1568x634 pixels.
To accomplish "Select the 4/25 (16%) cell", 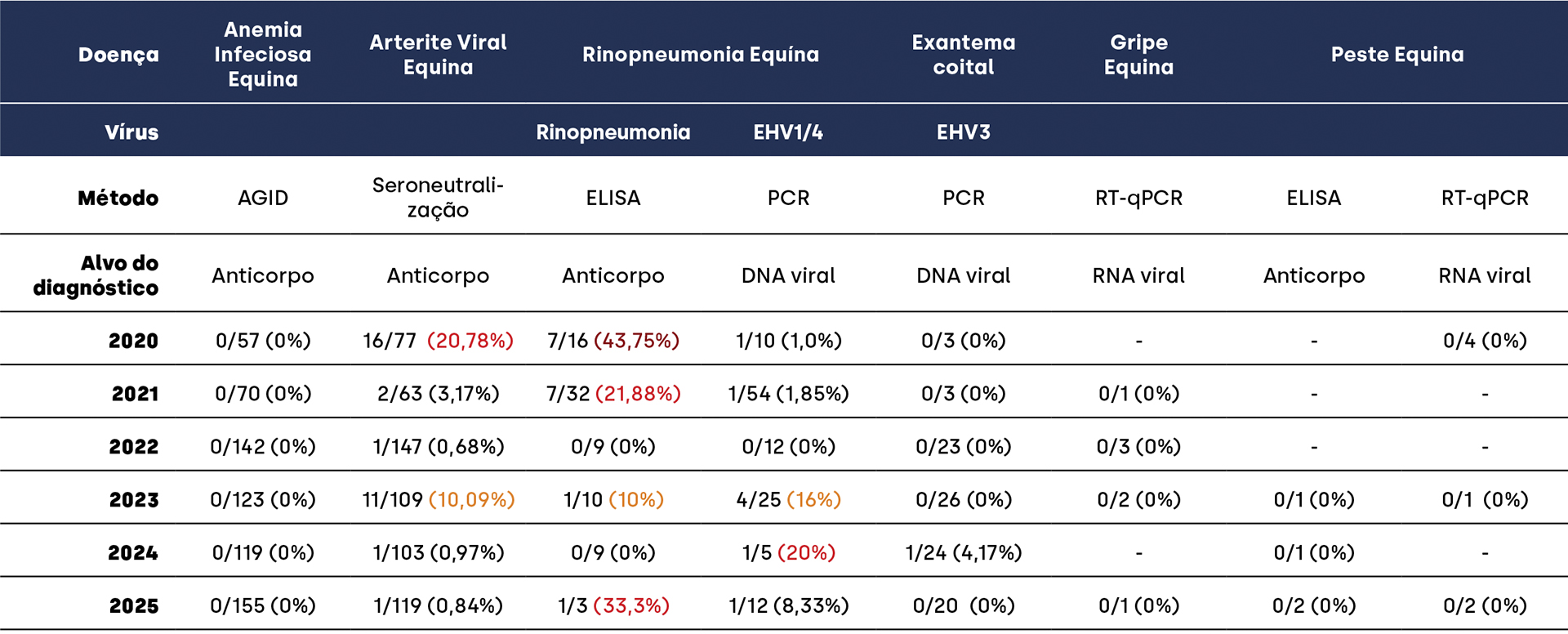I will point(788,500).
